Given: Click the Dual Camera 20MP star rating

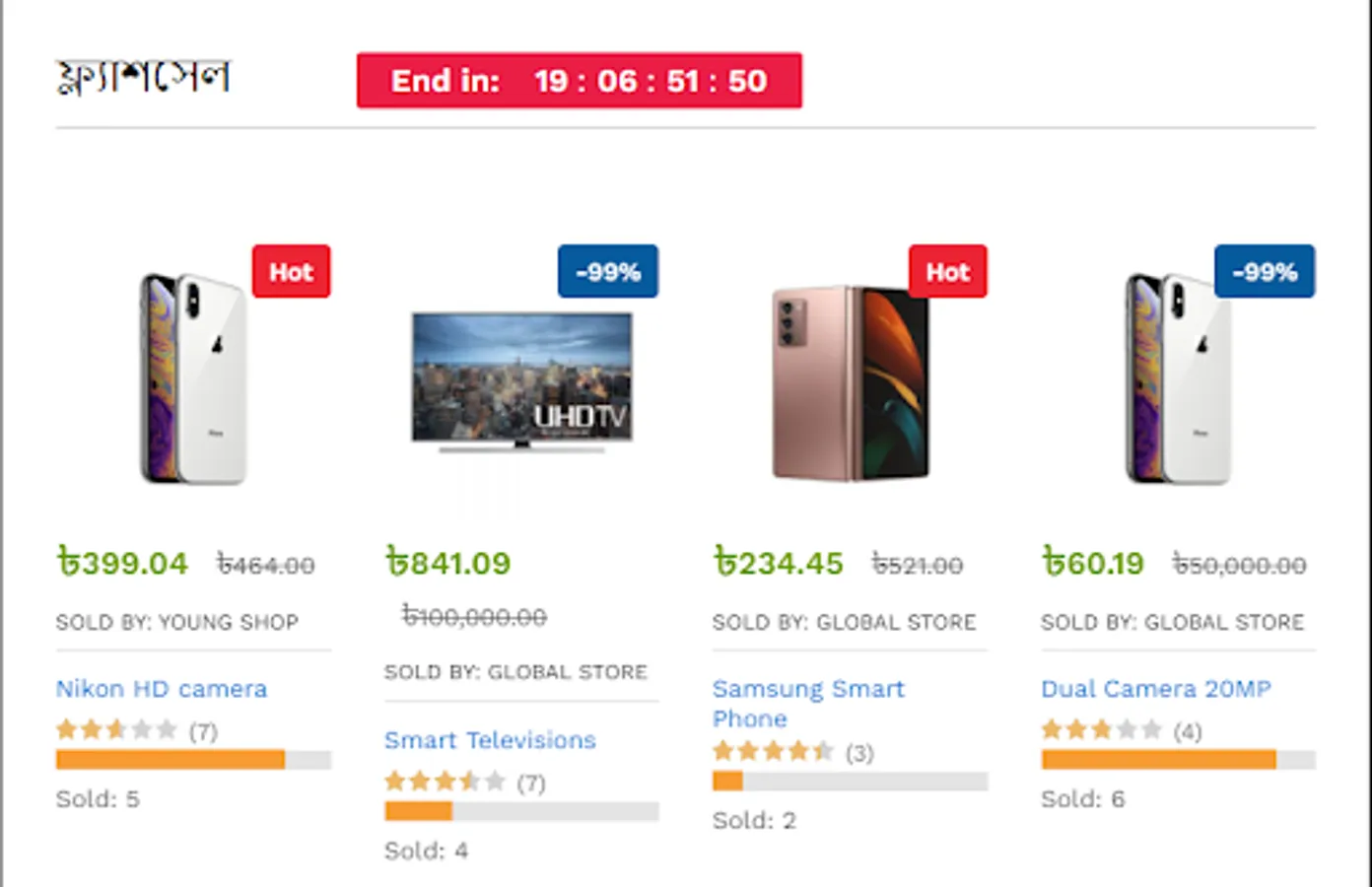Looking at the screenshot, I should click(1101, 730).
